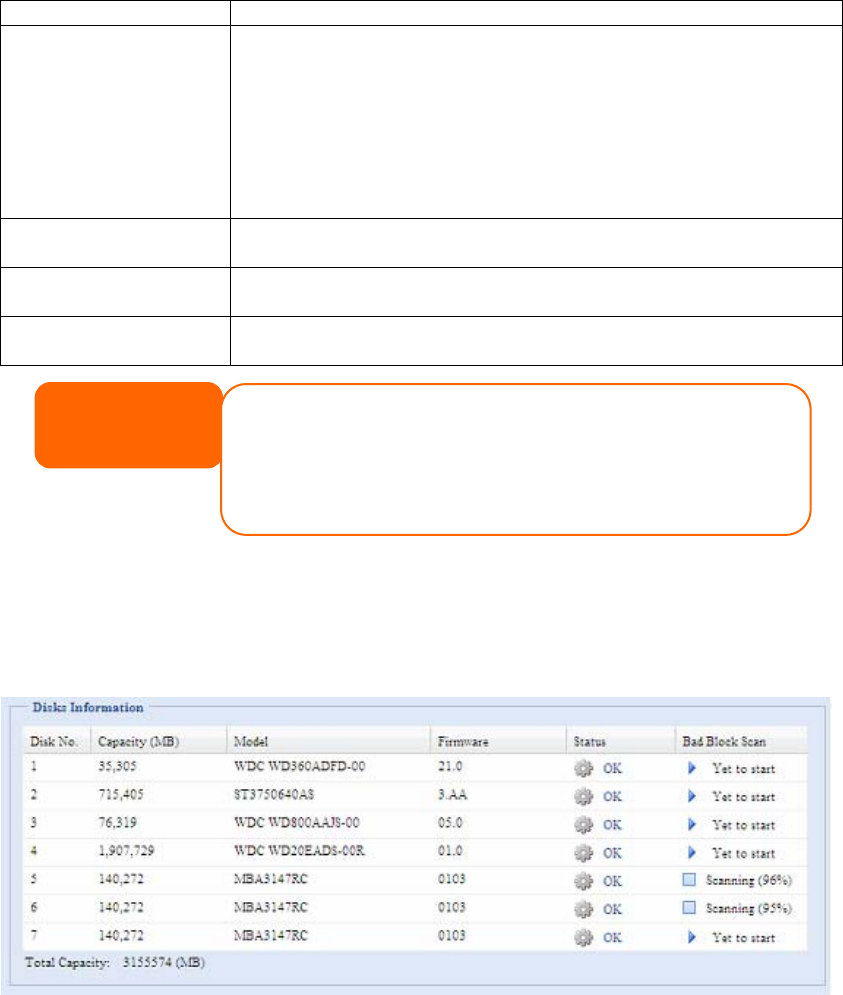Viewport: 843px width, 995px height.
Task: Select capacity 715,405 cell
Action: pyautogui.click(x=121, y=794)
